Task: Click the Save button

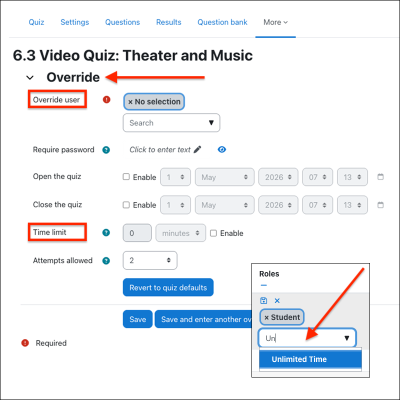Action: click(138, 319)
